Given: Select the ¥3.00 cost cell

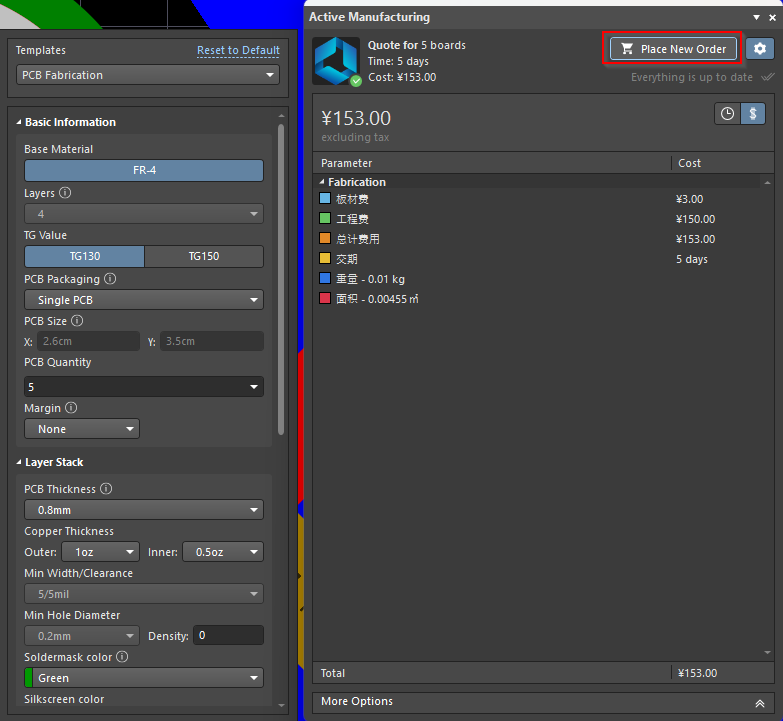Looking at the screenshot, I should 689,199.
